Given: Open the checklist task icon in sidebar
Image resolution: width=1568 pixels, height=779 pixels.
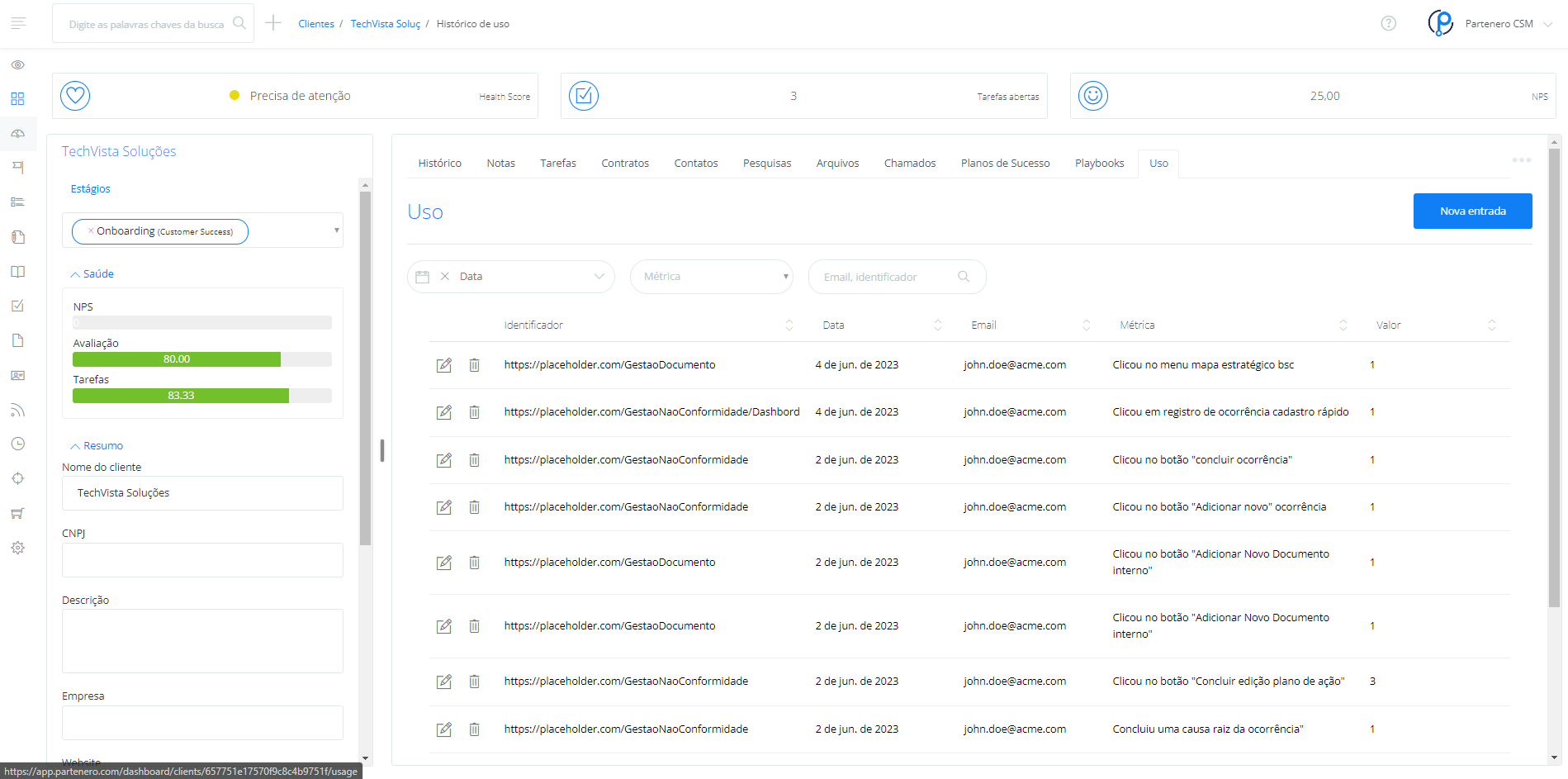Looking at the screenshot, I should [x=17, y=306].
